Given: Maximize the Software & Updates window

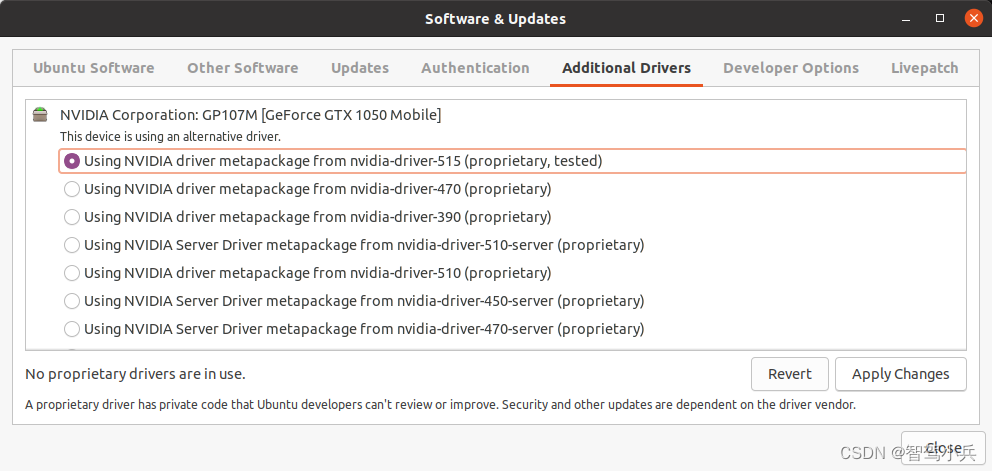Looking at the screenshot, I should coord(940,18).
